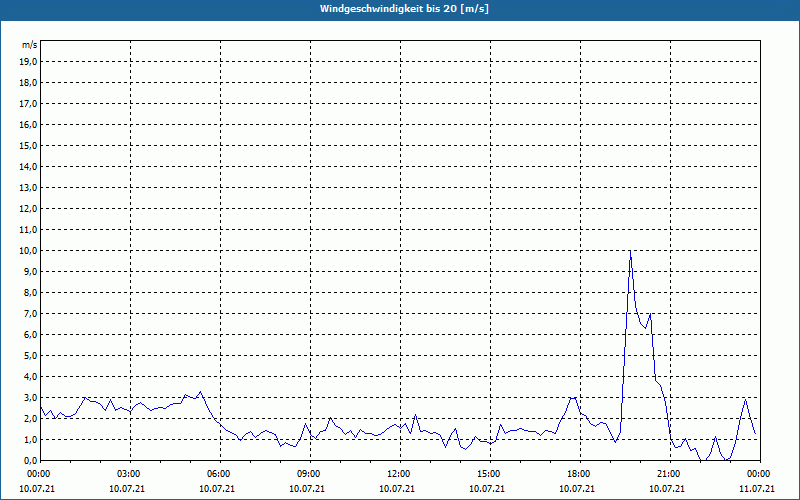Select the 10,0 y-axis label
Screen dimensions: 800x500
[x=28, y=251]
